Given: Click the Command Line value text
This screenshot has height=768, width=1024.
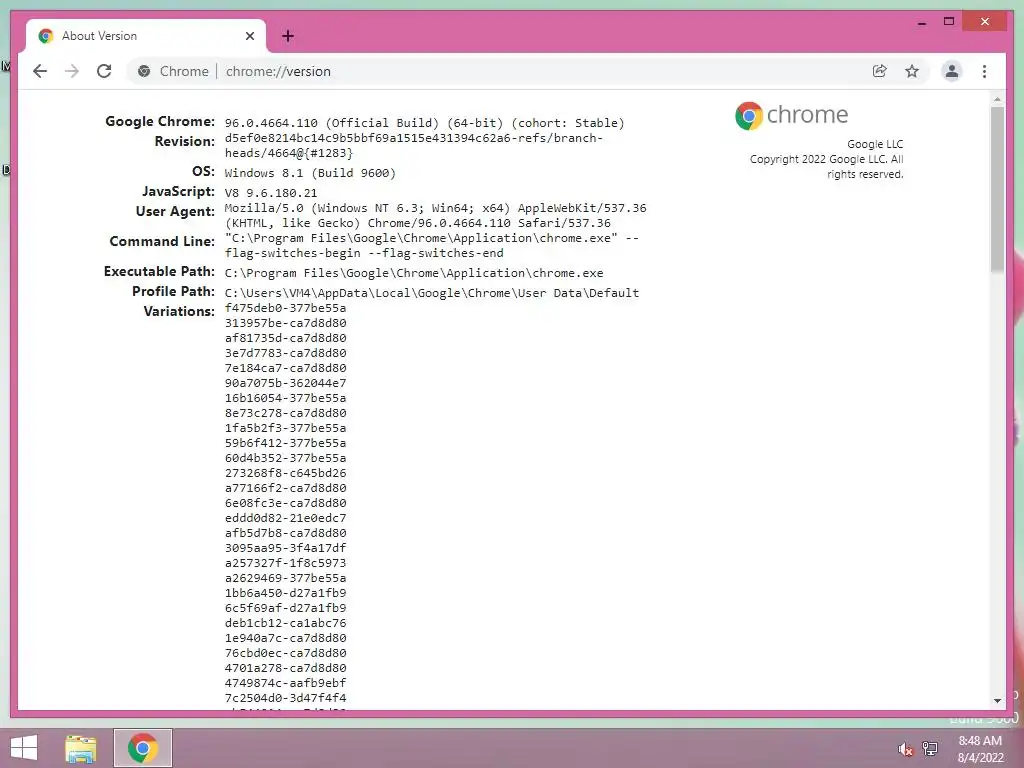Looking at the screenshot, I should (x=432, y=246).
